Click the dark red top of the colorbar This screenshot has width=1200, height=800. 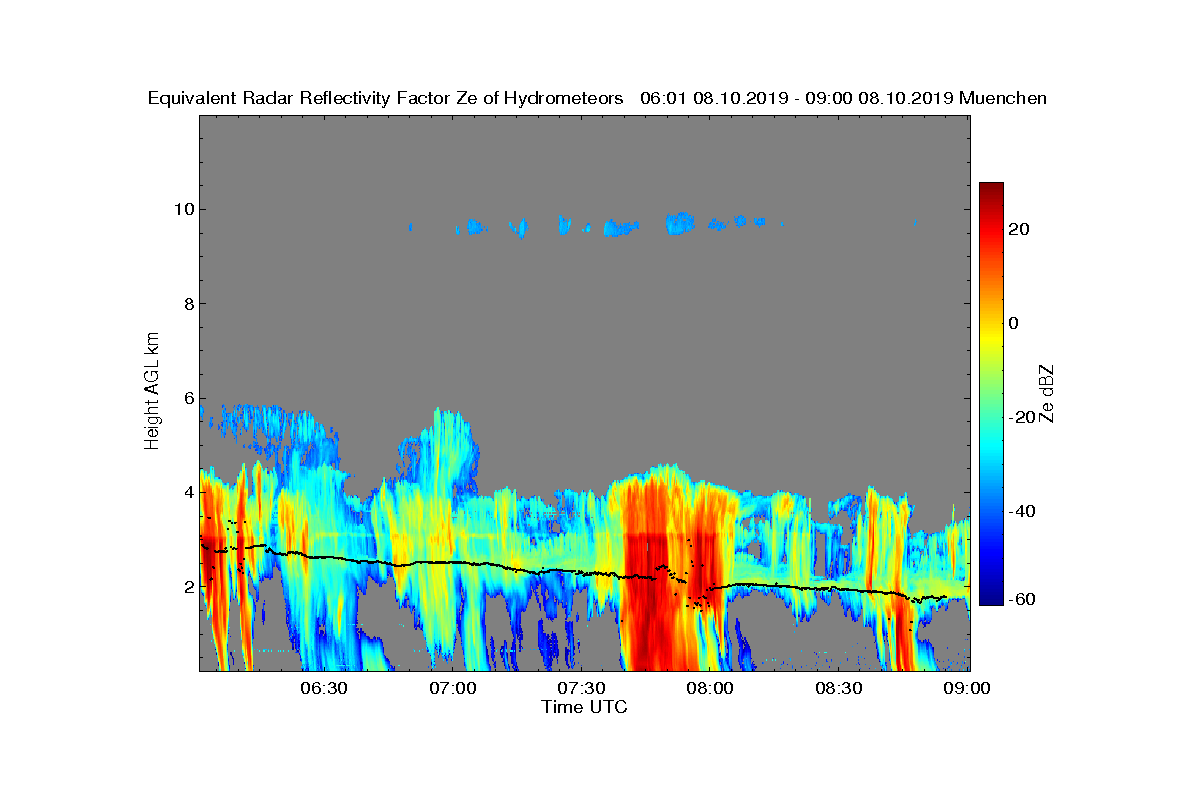[991, 190]
